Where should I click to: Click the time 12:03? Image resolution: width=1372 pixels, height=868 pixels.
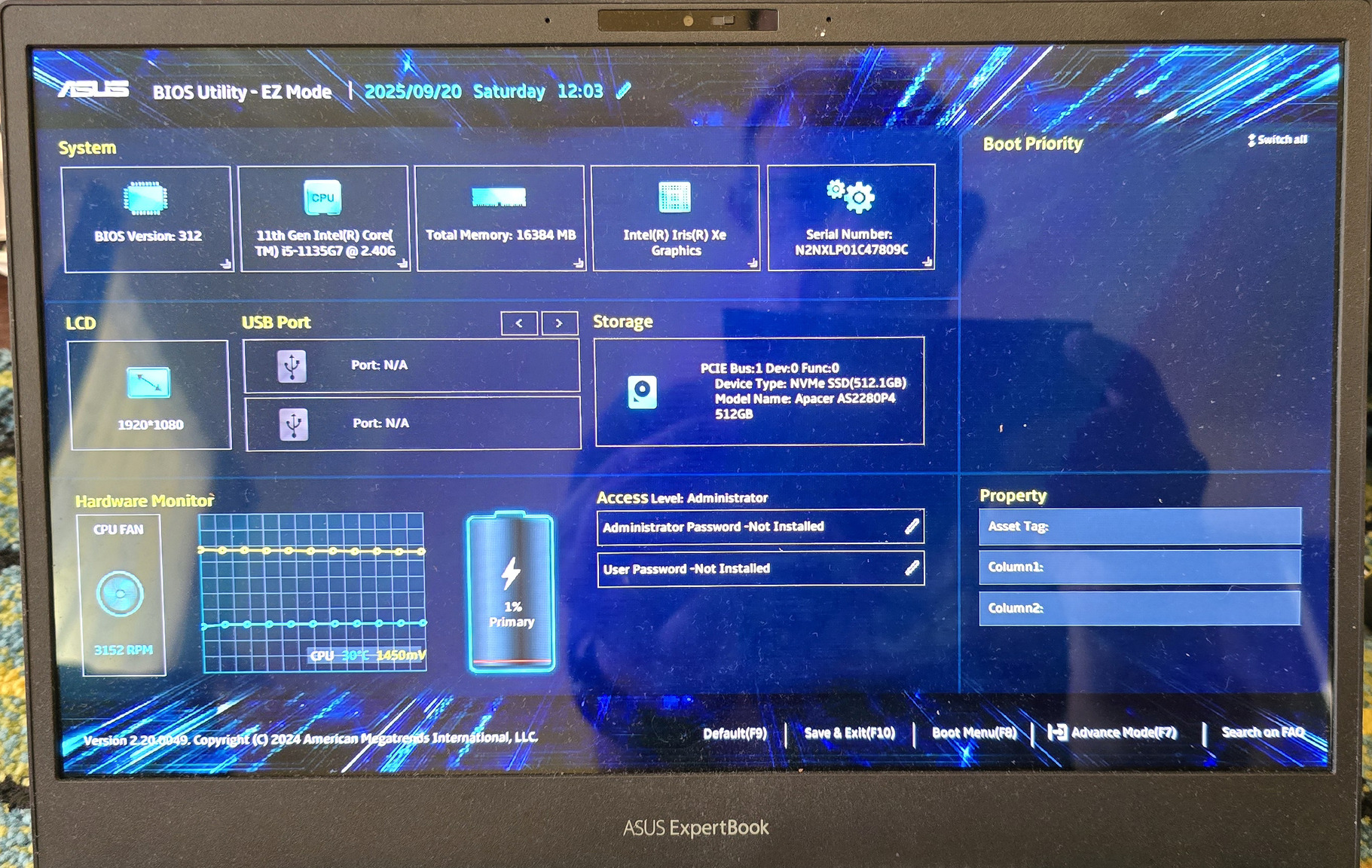pyautogui.click(x=580, y=91)
